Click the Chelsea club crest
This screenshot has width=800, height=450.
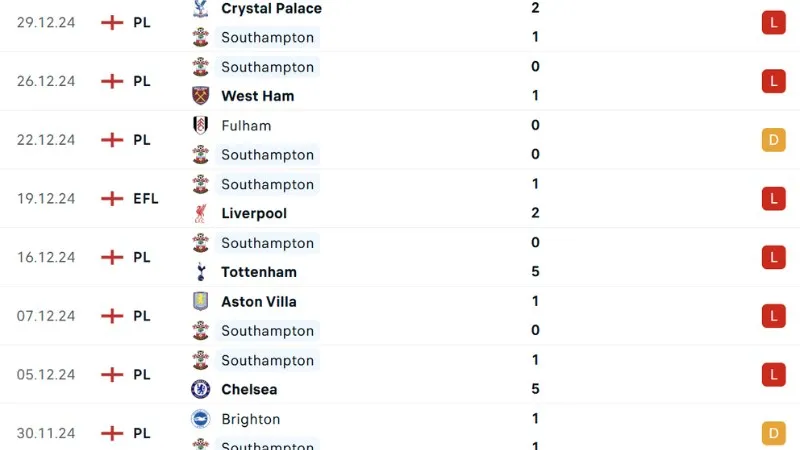point(201,389)
